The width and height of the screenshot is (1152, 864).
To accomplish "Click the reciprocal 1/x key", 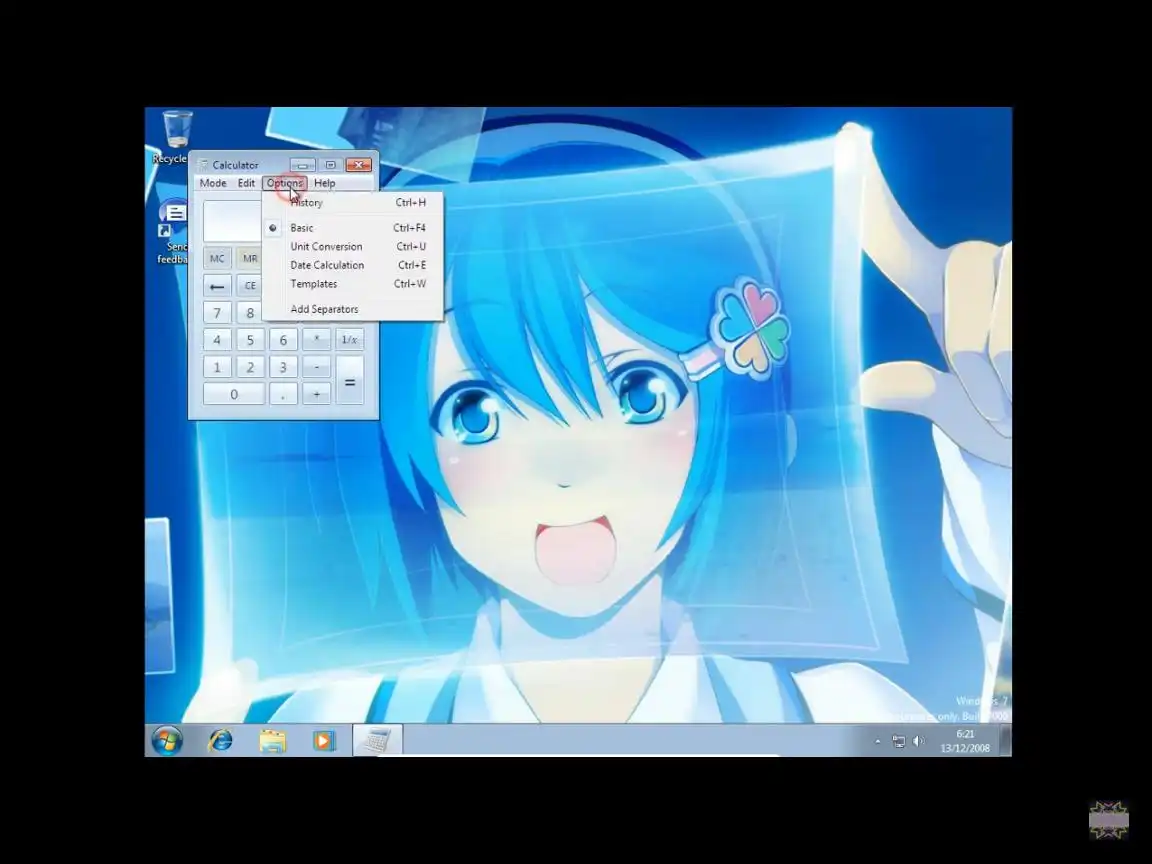I will click(x=350, y=340).
